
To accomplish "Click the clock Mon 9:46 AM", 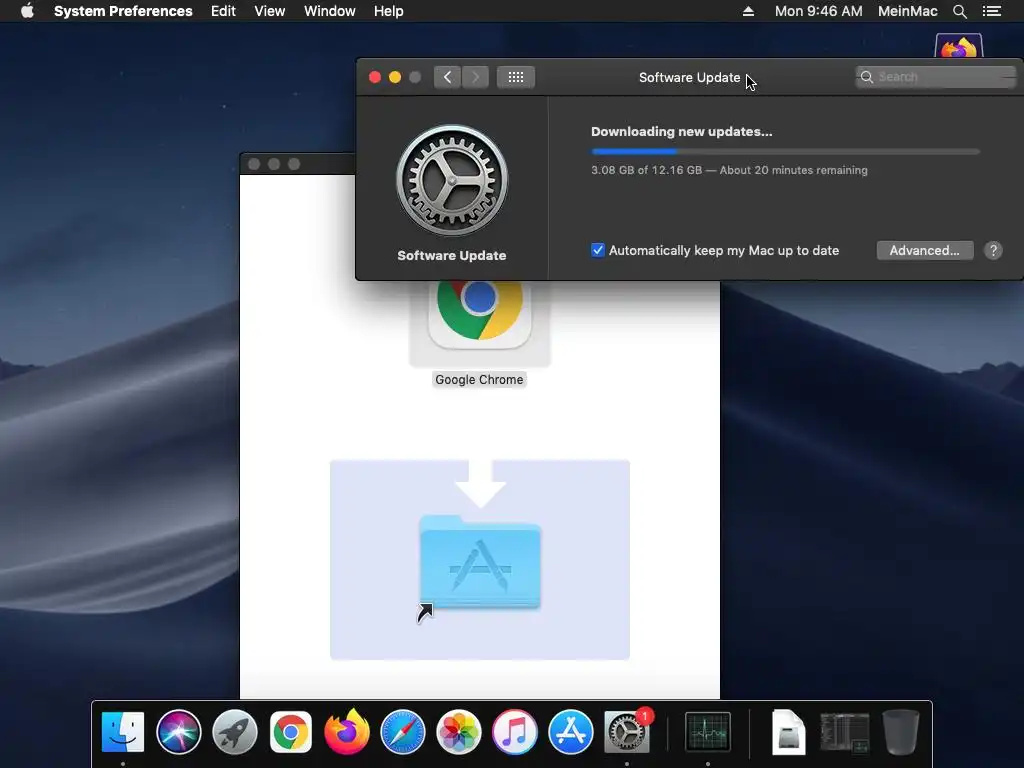I will (x=818, y=11).
